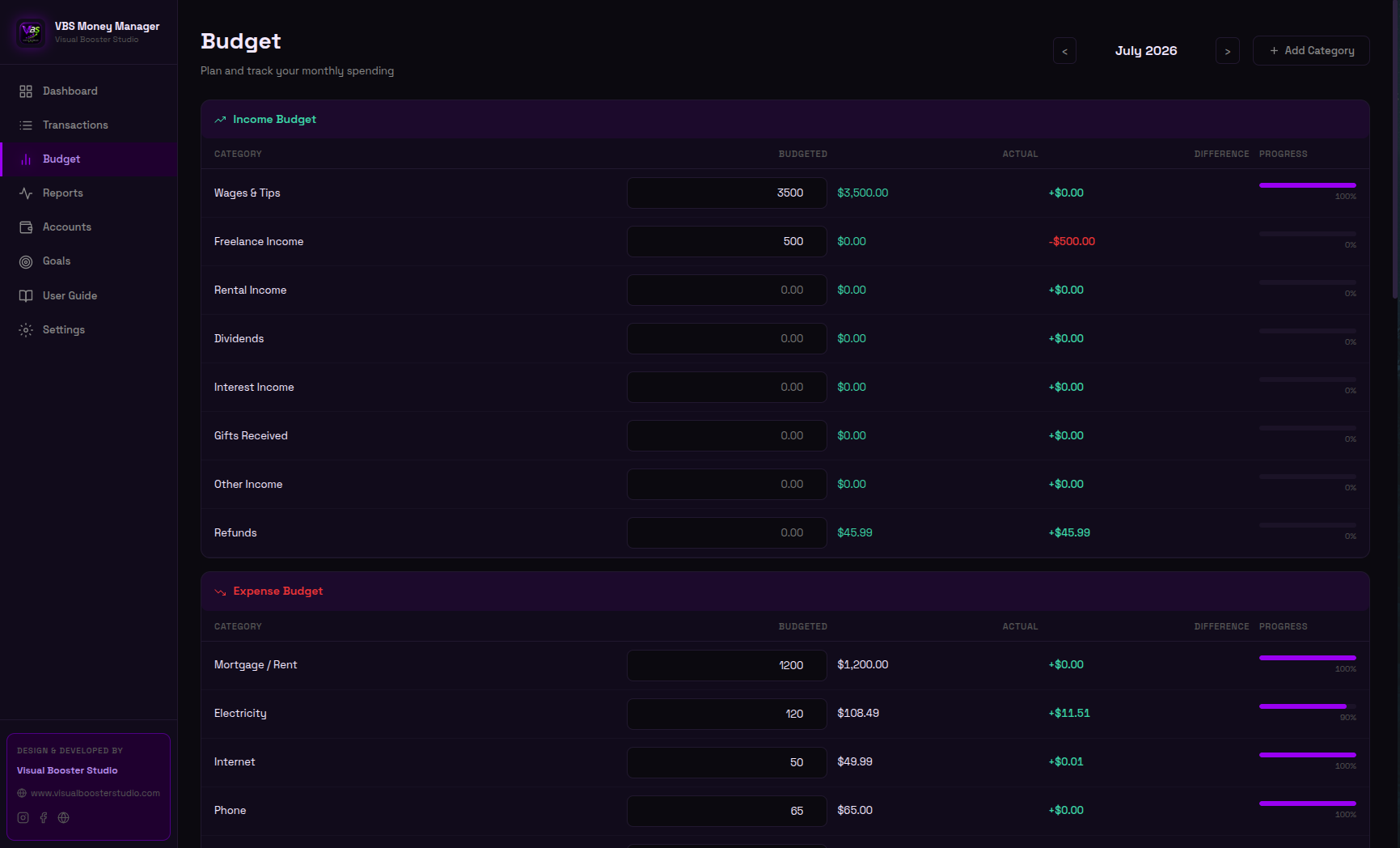Click the Electricity progress bar
The width and height of the screenshot is (1400, 848).
[1308, 706]
